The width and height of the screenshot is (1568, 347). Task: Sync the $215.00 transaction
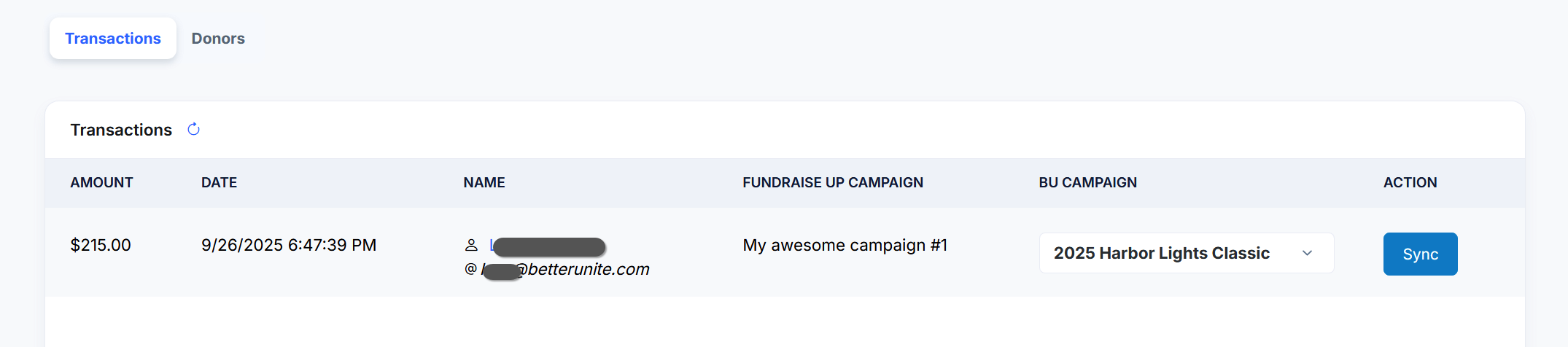click(1420, 254)
